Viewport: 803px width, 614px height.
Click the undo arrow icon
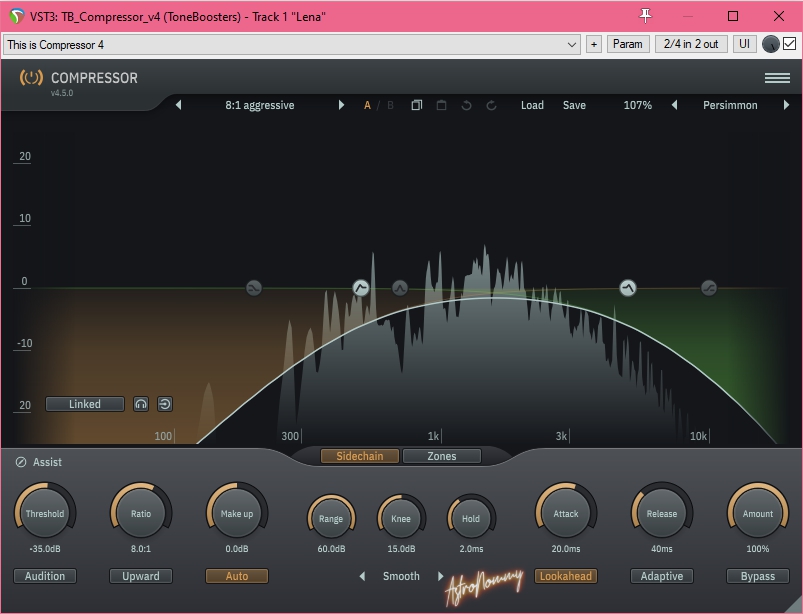pos(466,105)
